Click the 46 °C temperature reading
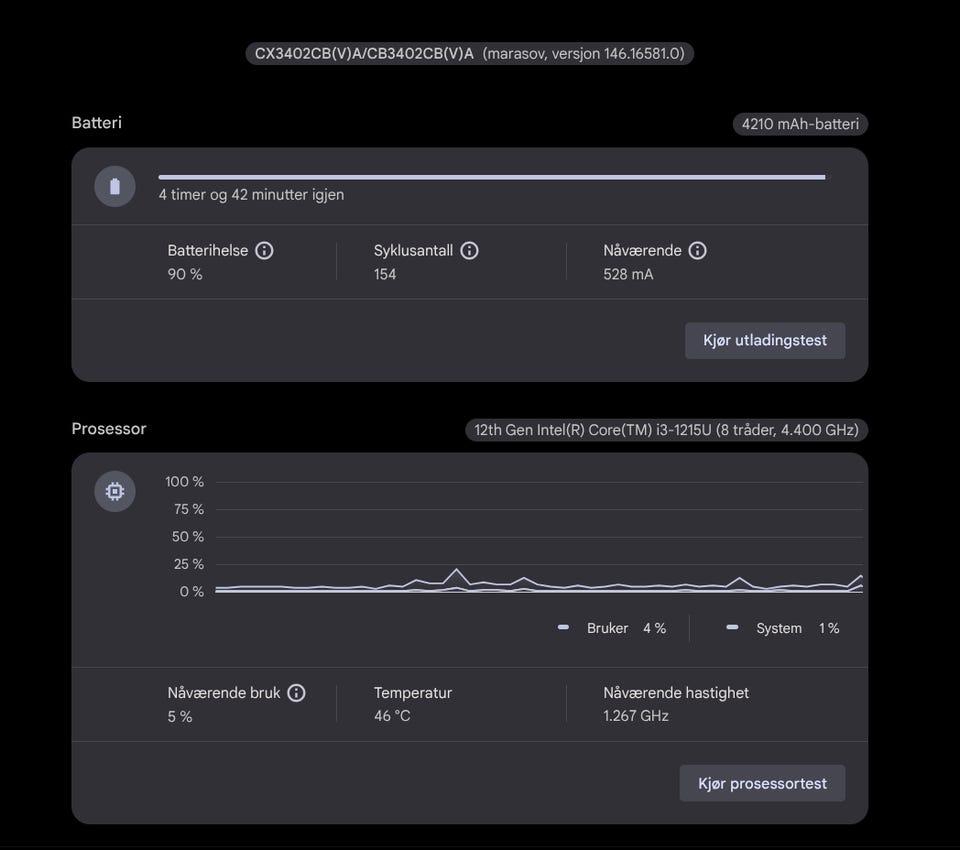This screenshot has height=850, width=960. [392, 716]
